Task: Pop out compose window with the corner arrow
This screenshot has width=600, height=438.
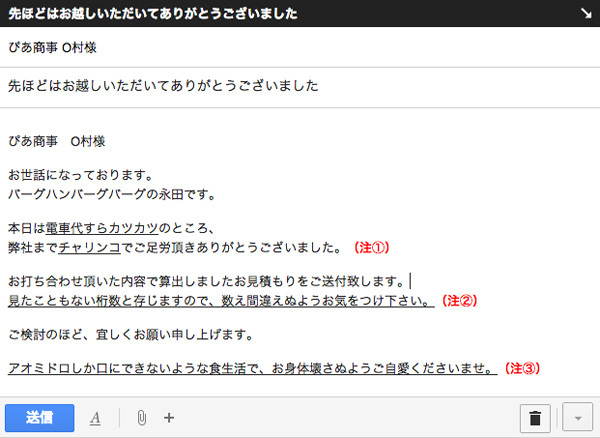Action: 584,13
